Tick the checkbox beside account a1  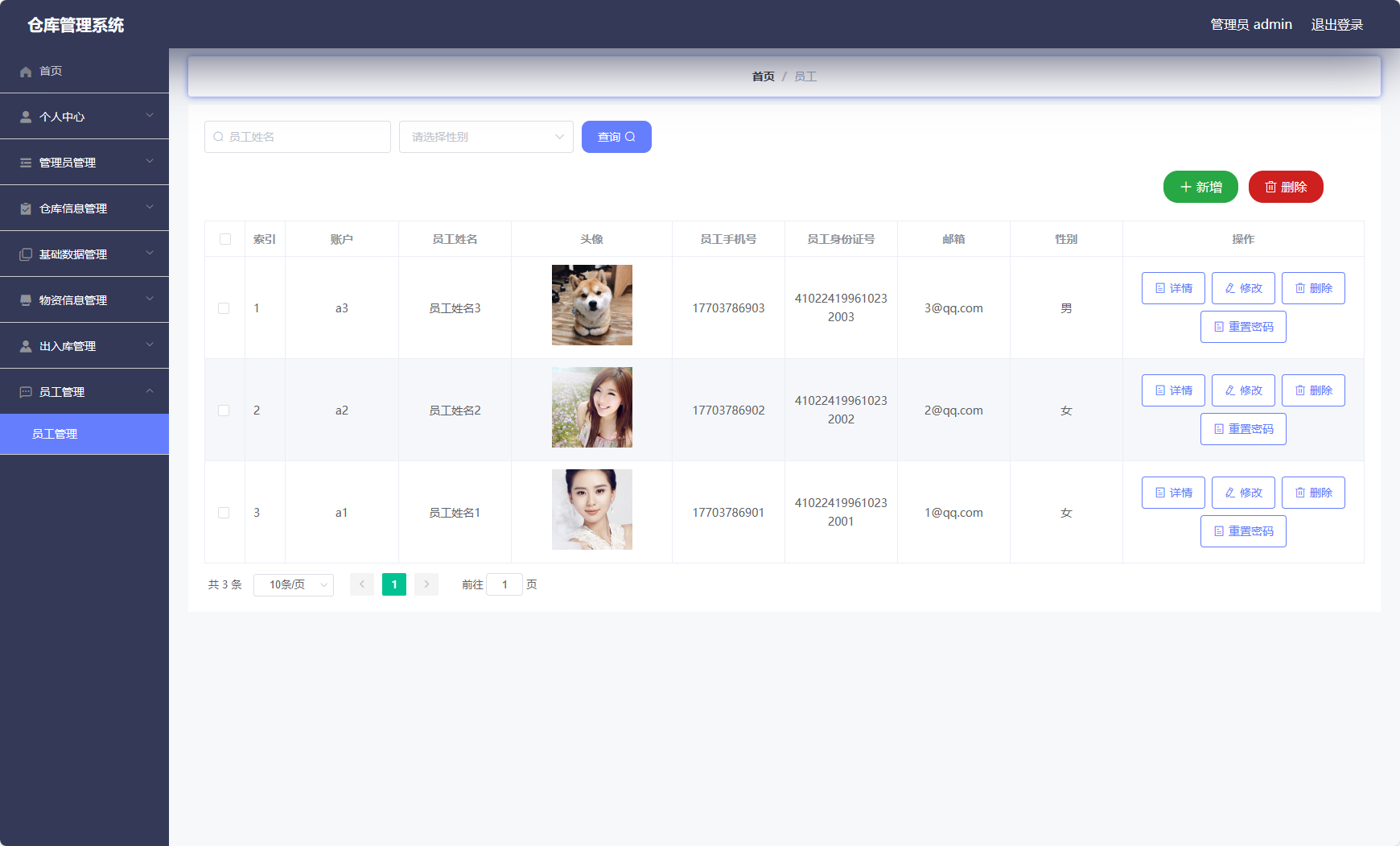coord(224,512)
